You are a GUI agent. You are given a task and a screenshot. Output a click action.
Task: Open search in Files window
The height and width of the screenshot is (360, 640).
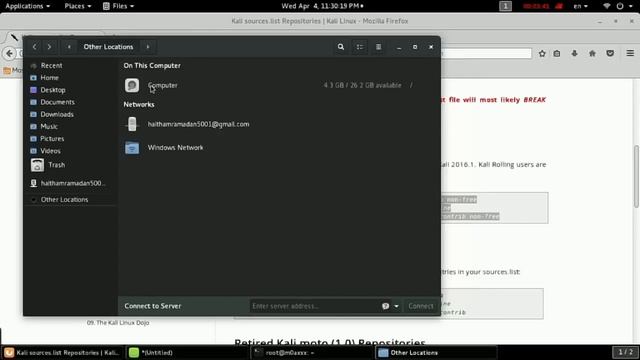coord(341,47)
